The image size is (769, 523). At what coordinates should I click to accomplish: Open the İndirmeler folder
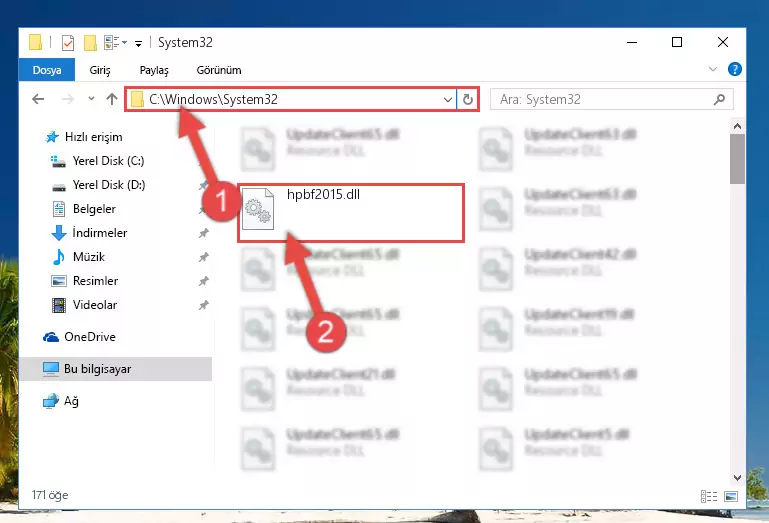tap(100, 233)
